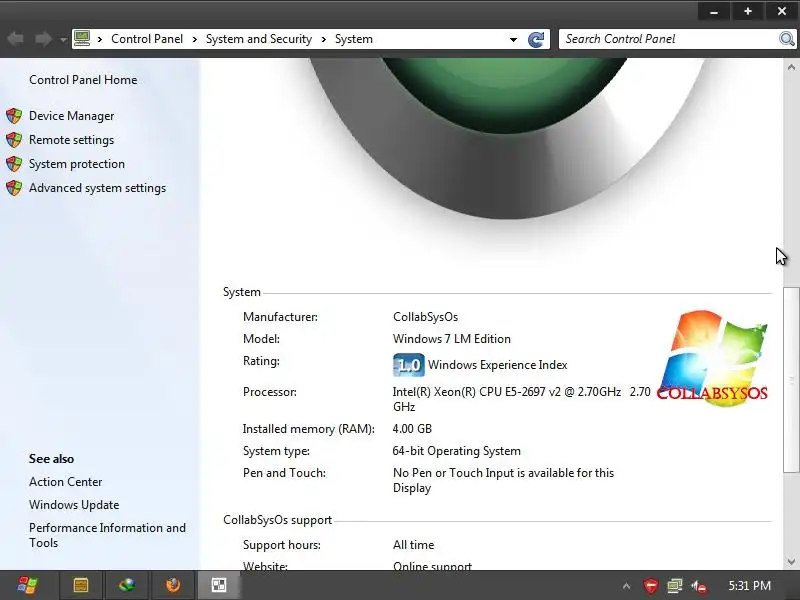Open the Windows Start button
The width and height of the screenshot is (800, 600).
pos(27,585)
